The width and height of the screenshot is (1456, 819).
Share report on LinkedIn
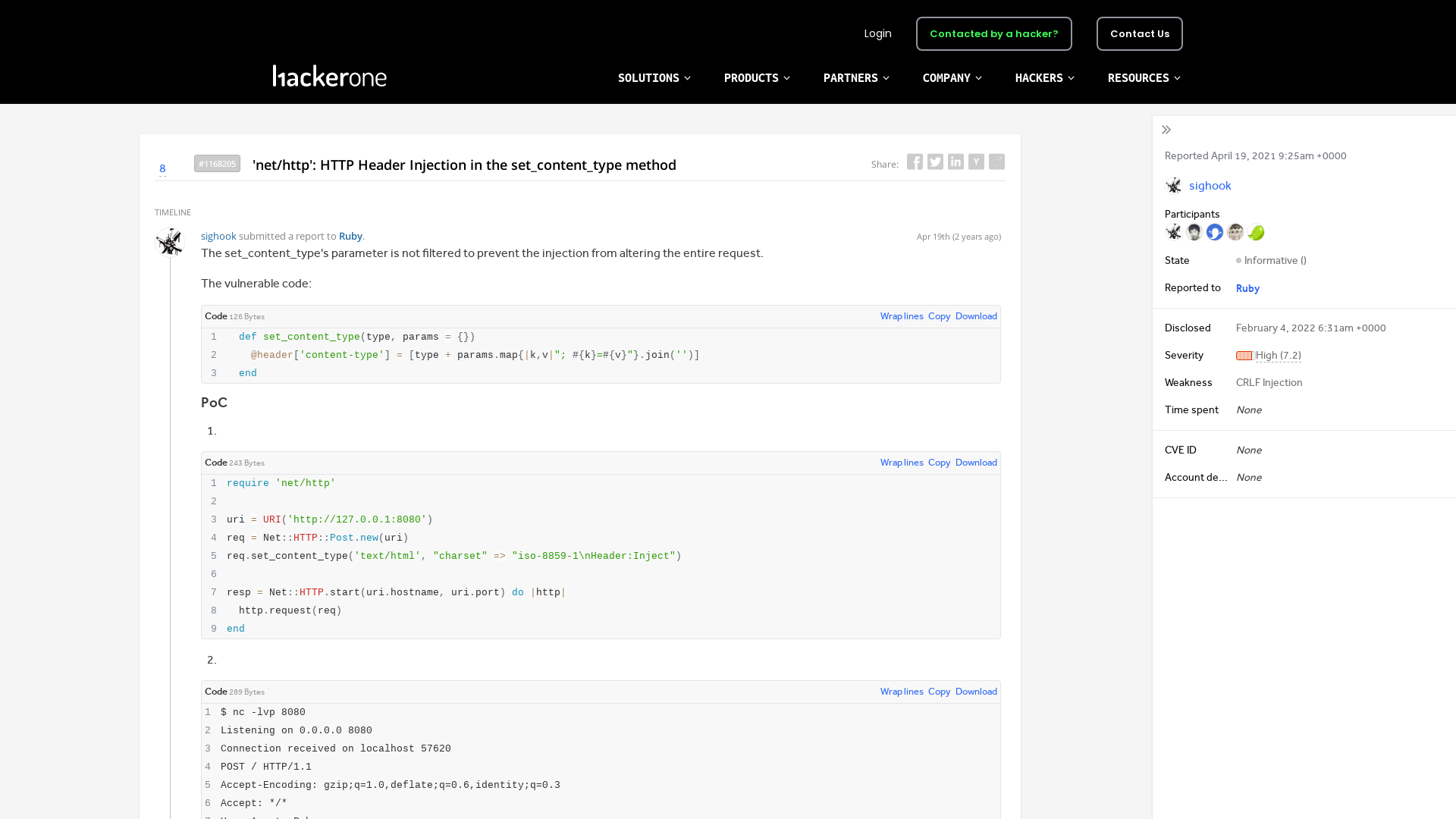955,162
